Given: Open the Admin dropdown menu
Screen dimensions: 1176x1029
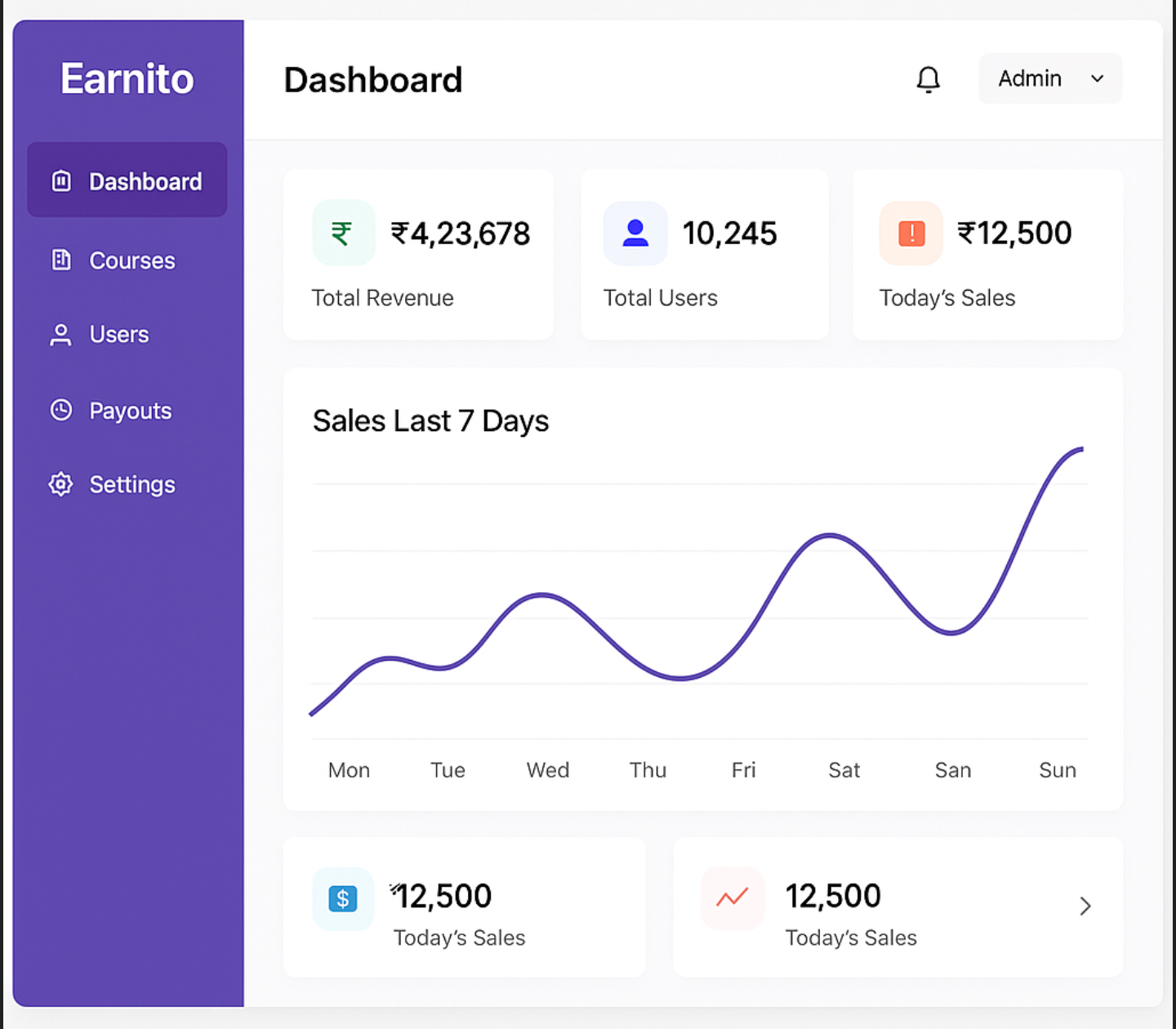Looking at the screenshot, I should 1049,78.
